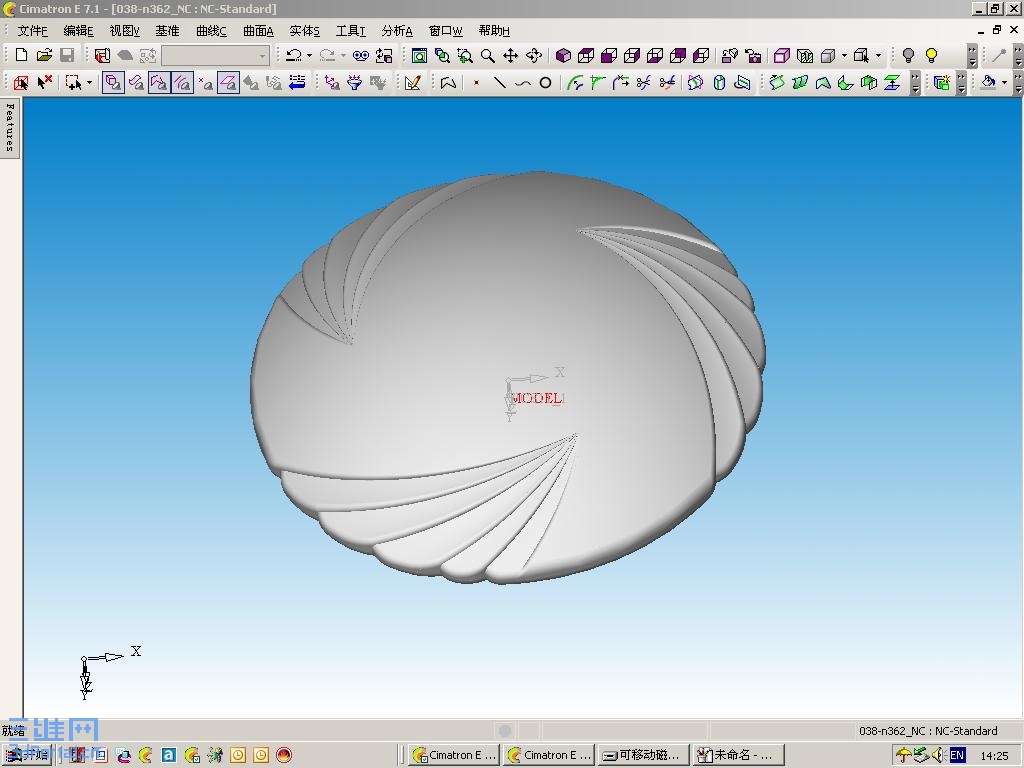Open the 实体 Solids menu
This screenshot has height=768, width=1024.
[304, 31]
